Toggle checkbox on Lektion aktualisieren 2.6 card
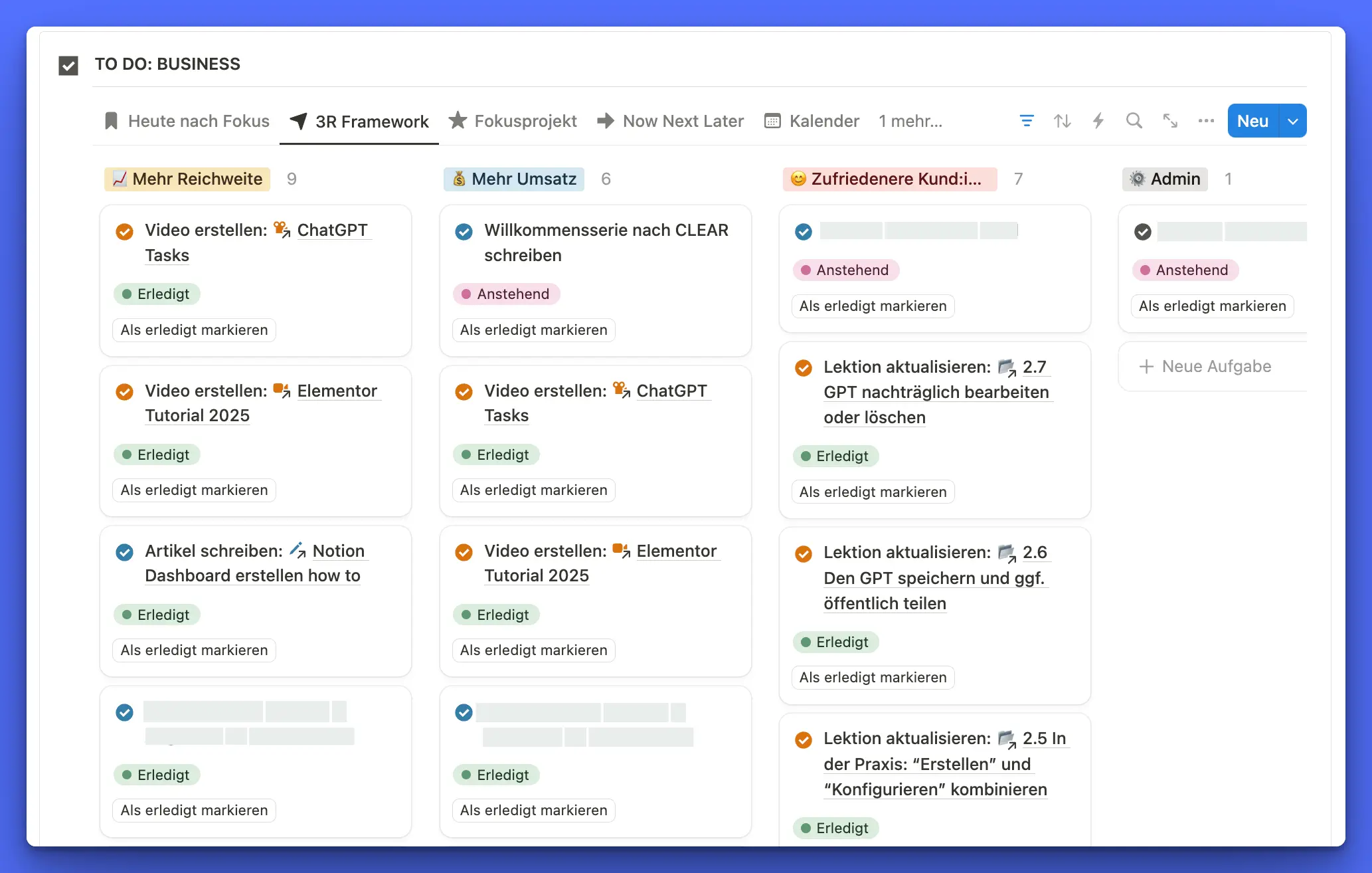 [x=804, y=553]
